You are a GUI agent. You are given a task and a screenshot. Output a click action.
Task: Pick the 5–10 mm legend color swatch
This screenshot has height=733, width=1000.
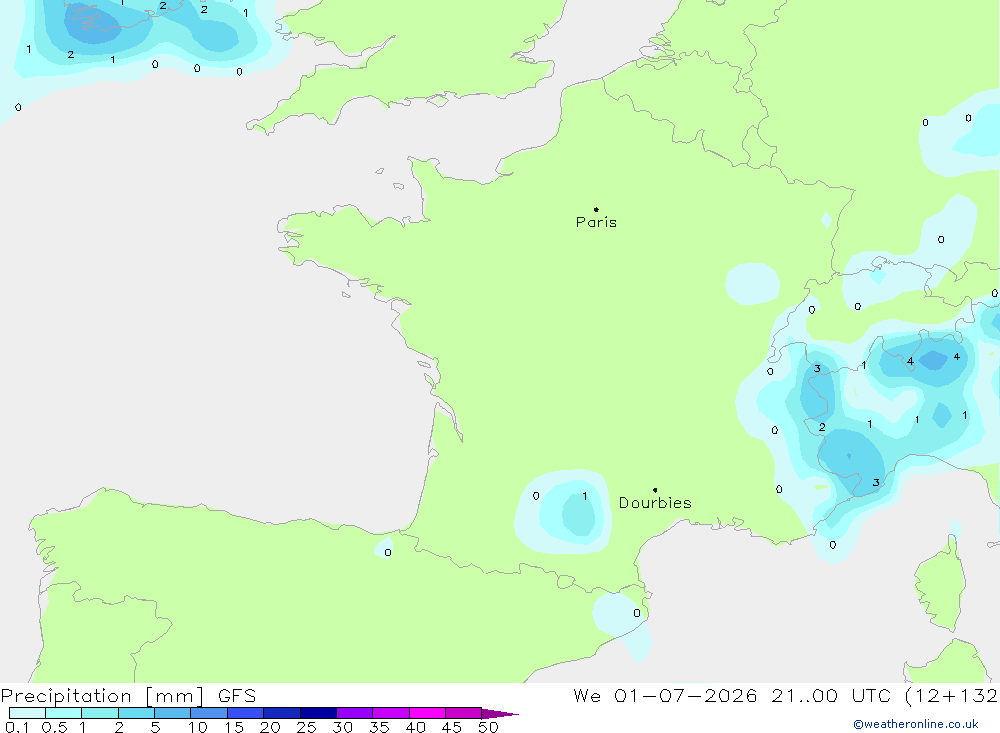click(x=172, y=713)
